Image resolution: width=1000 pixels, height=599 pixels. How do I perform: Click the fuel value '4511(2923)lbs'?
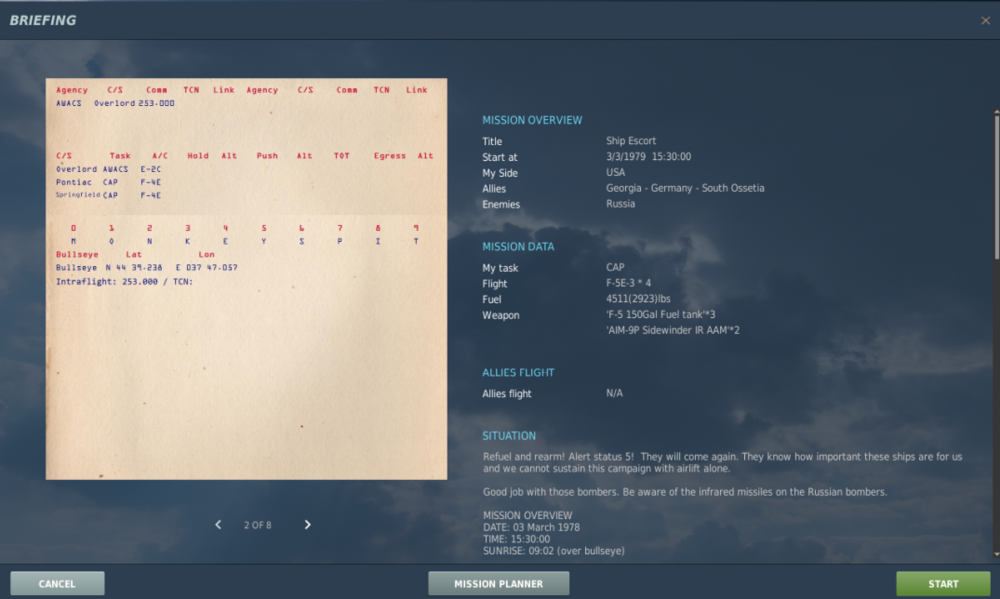pos(638,299)
